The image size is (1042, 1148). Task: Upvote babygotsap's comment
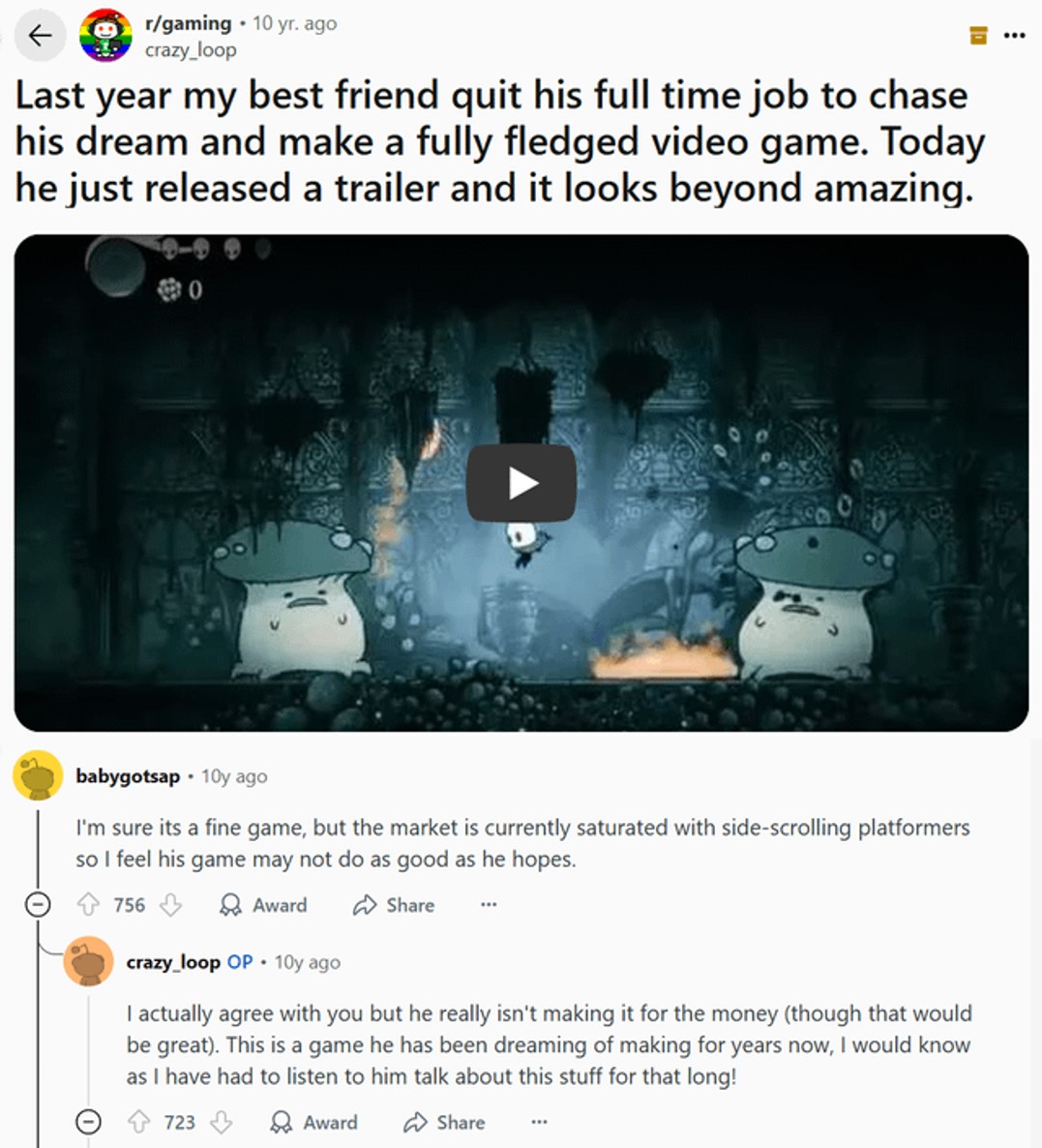[89, 905]
